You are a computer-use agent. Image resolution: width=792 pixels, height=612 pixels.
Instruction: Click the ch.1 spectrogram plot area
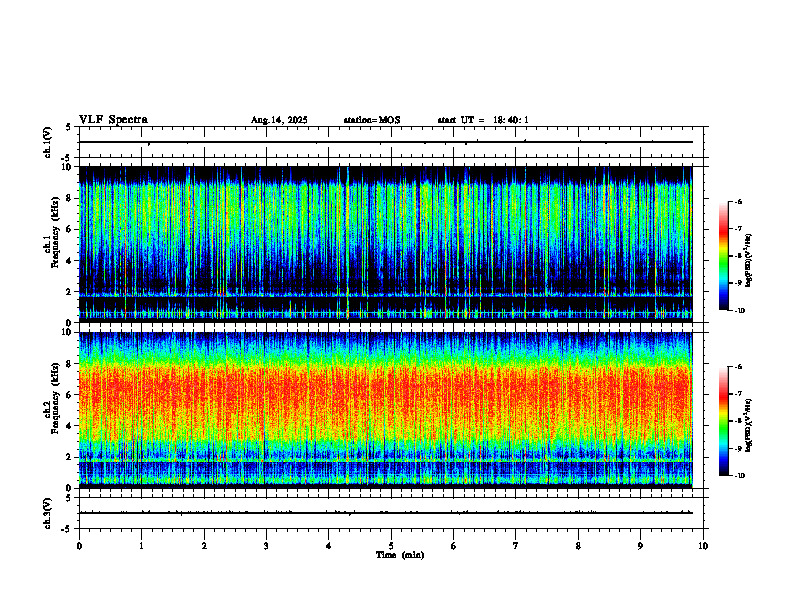[385, 244]
